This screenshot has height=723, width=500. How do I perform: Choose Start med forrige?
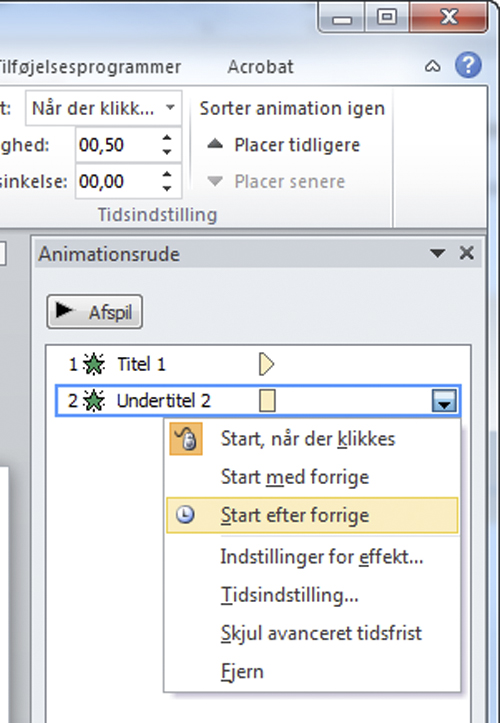coord(295,477)
